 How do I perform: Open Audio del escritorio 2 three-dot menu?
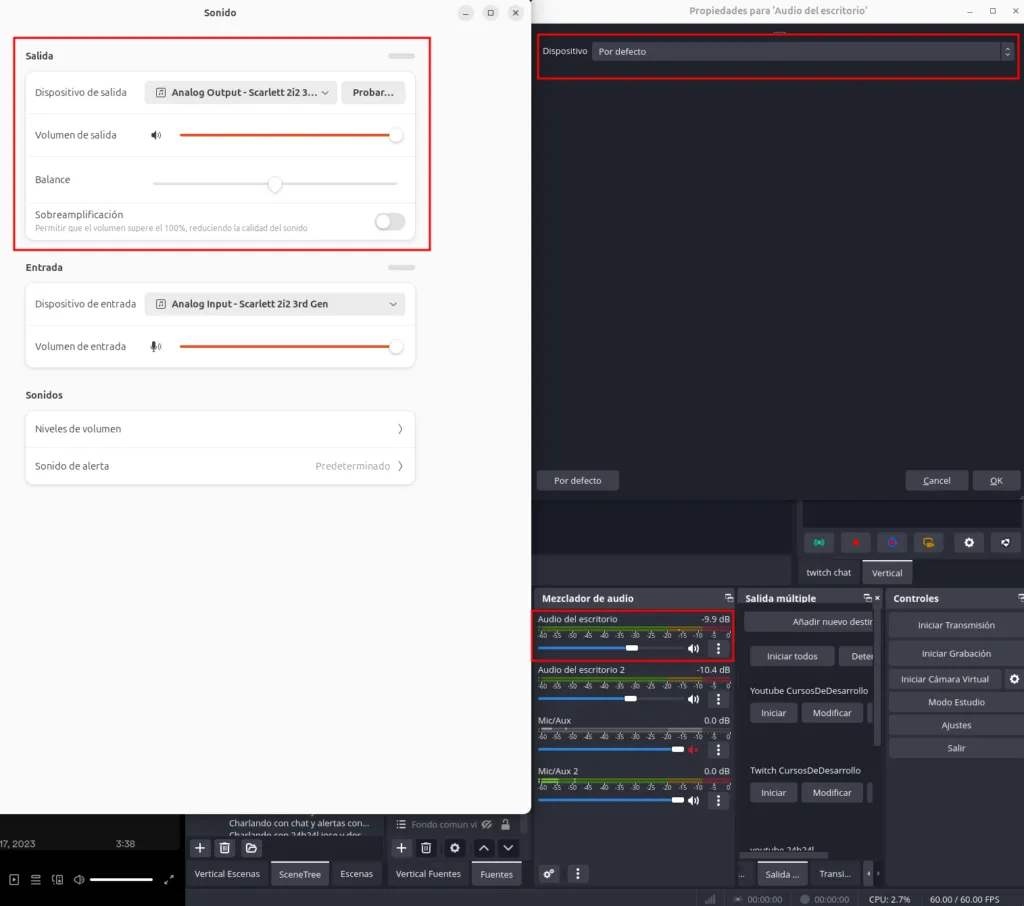[x=718, y=699]
